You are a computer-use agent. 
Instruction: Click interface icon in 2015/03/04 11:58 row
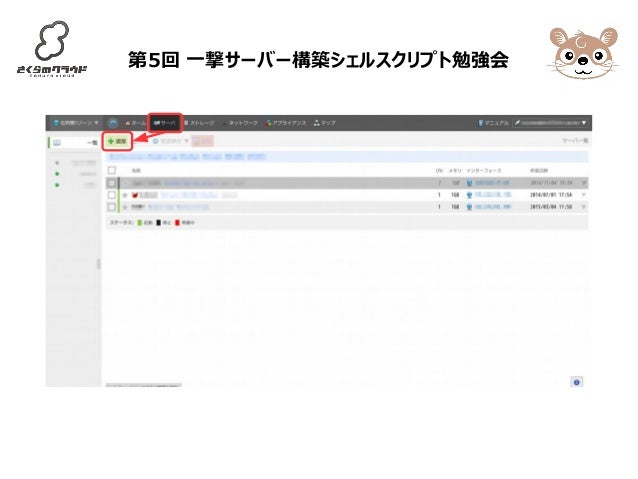point(469,207)
